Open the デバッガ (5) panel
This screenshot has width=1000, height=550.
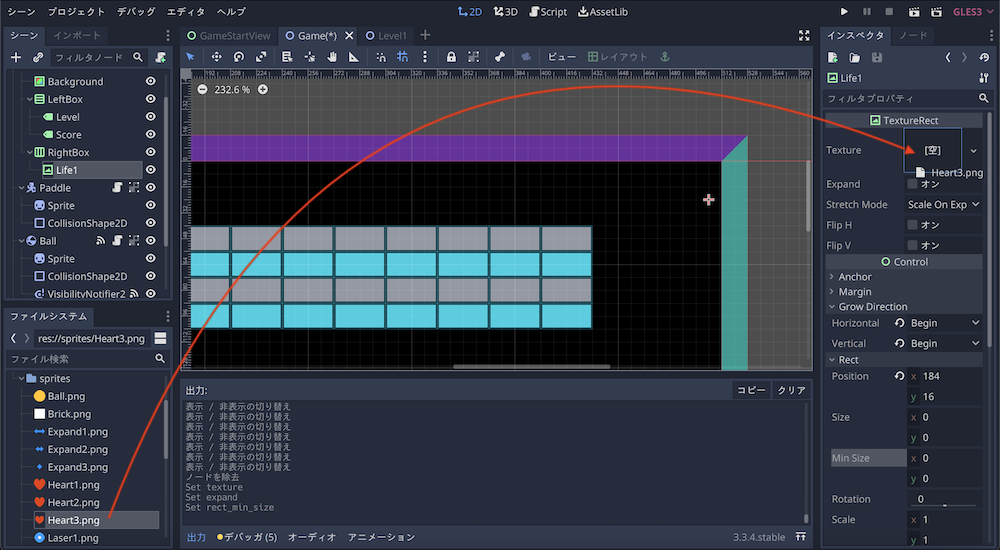click(x=247, y=537)
